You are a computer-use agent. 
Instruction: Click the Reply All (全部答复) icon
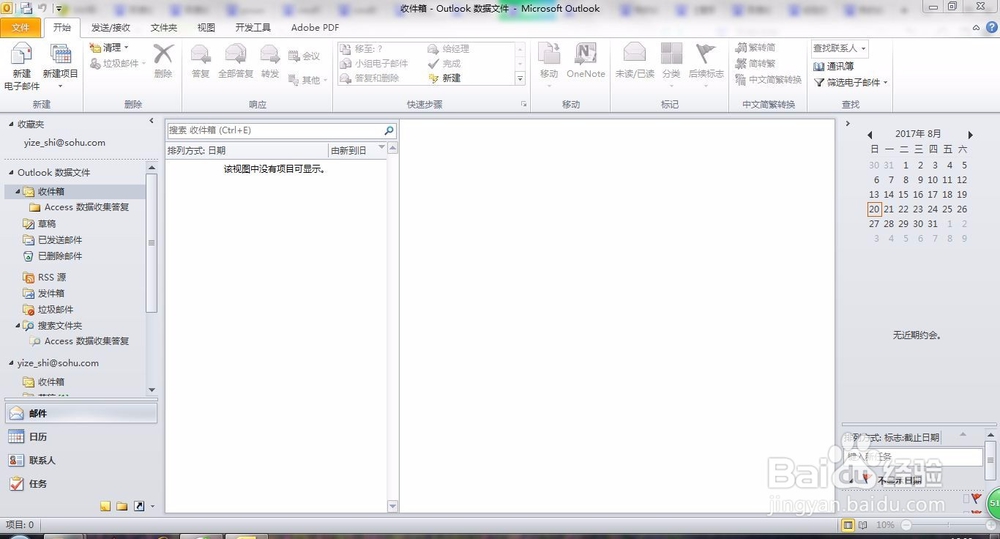pyautogui.click(x=235, y=55)
